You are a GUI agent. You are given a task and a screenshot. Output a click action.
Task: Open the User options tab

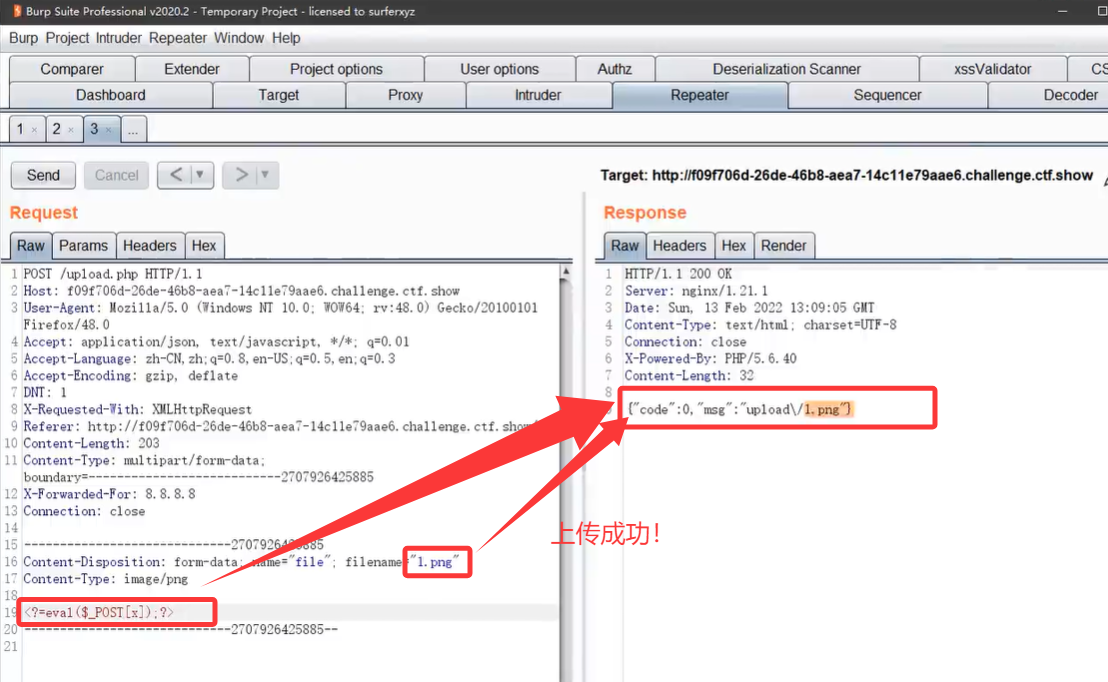point(500,69)
